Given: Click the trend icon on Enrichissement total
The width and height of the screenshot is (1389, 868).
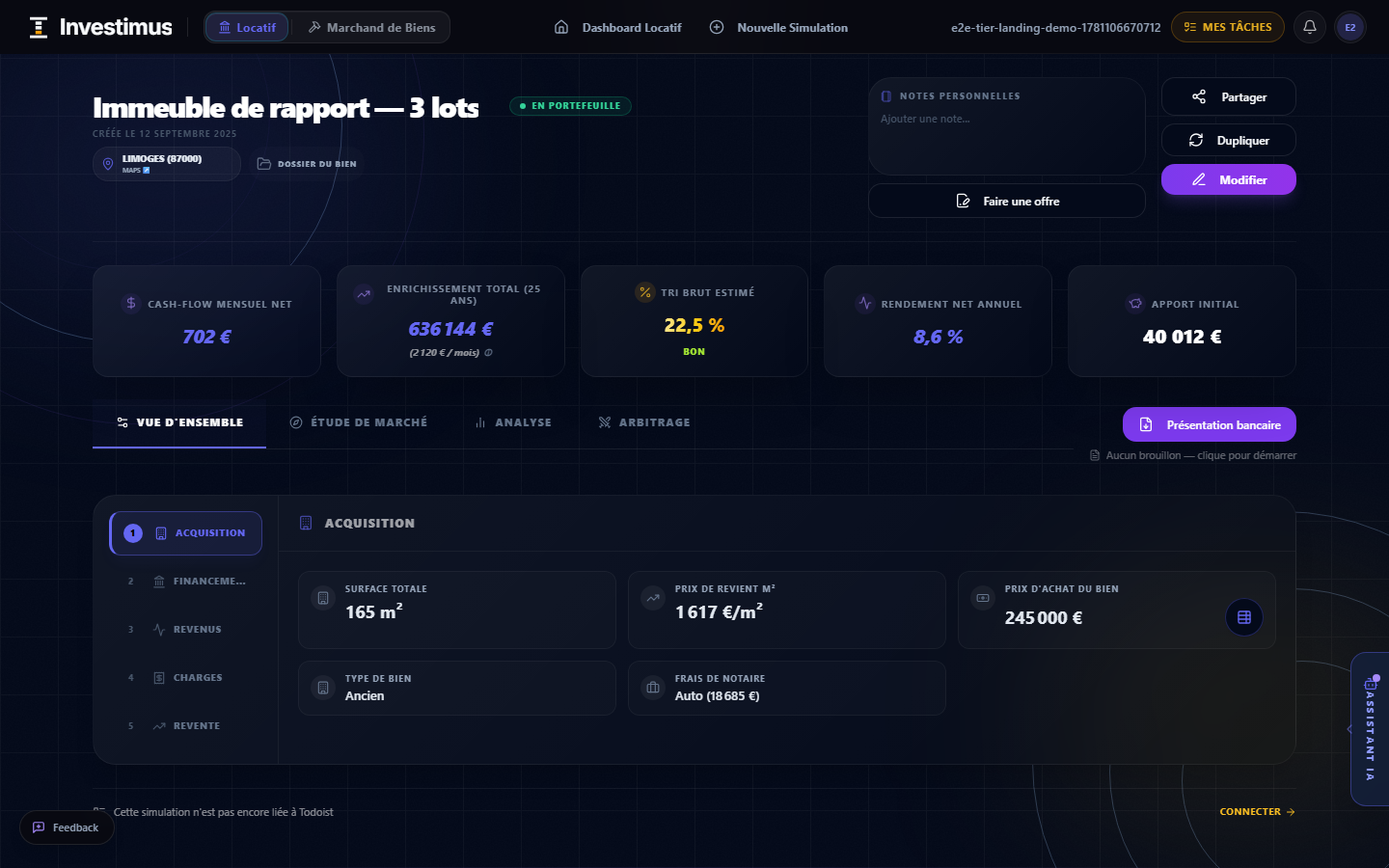Looking at the screenshot, I should click(364, 294).
